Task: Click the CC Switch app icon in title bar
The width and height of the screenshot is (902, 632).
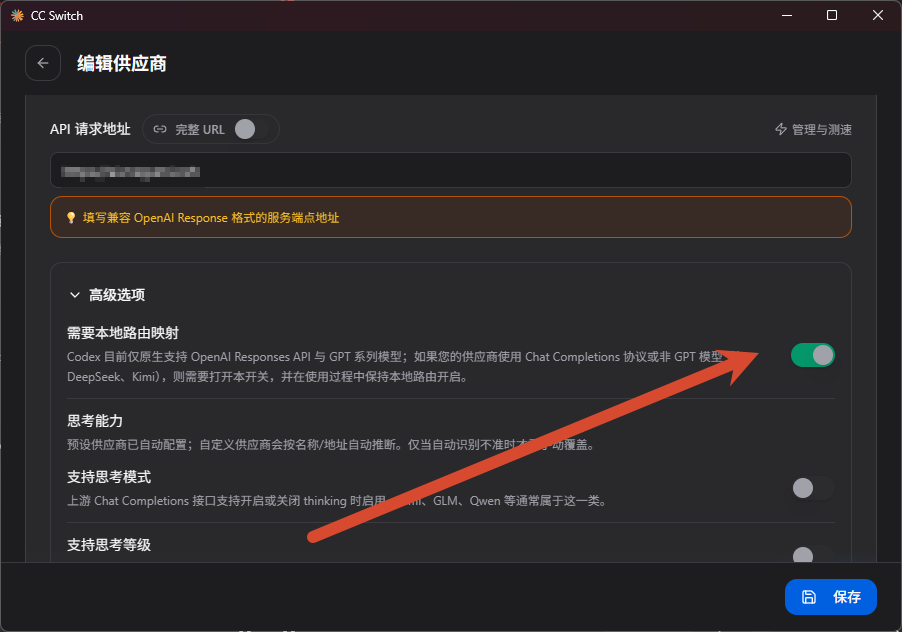Action: [17, 16]
